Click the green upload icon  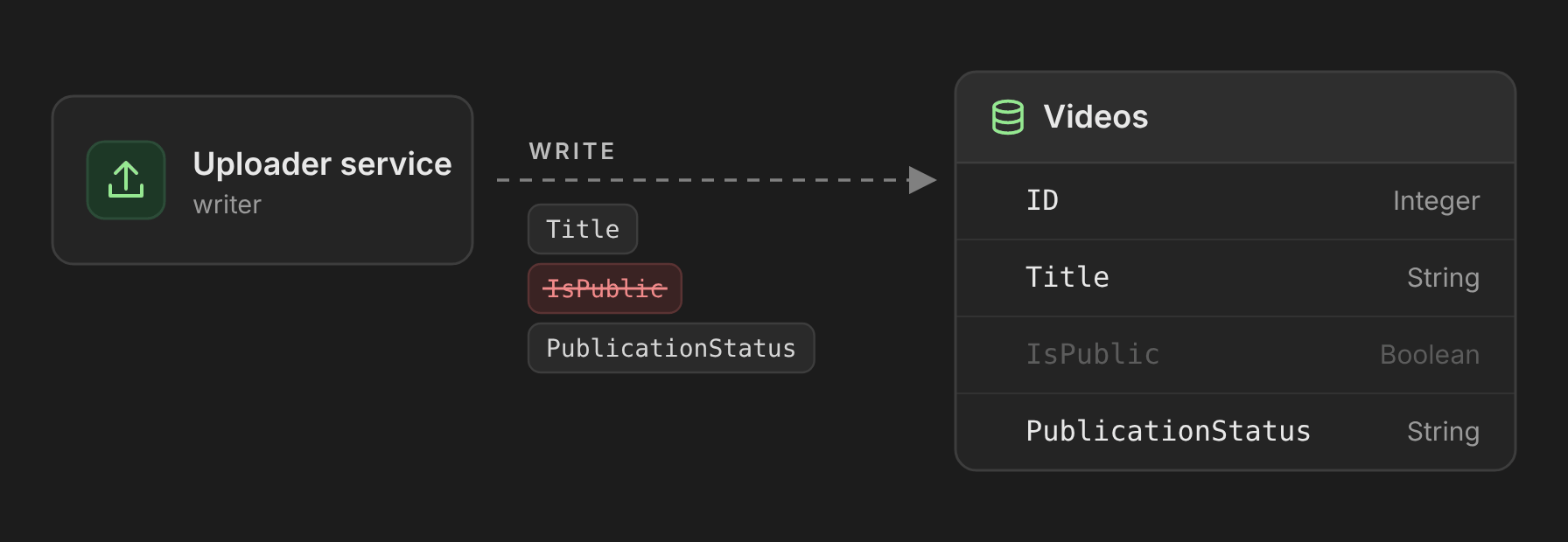pos(126,180)
